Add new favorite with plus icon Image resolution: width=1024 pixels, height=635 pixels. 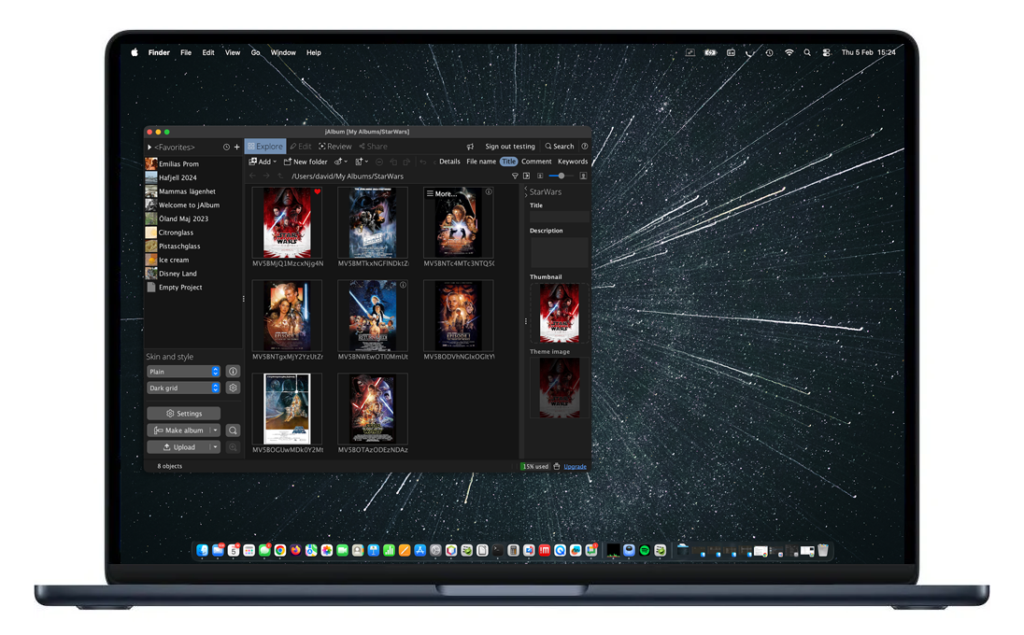tap(237, 147)
